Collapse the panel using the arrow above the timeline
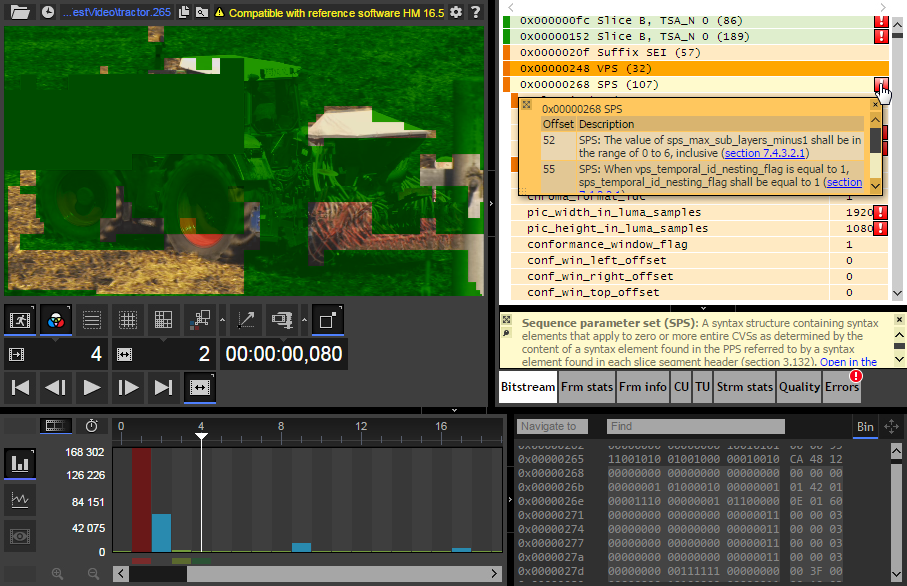Image resolution: width=907 pixels, height=586 pixels. tap(455, 410)
